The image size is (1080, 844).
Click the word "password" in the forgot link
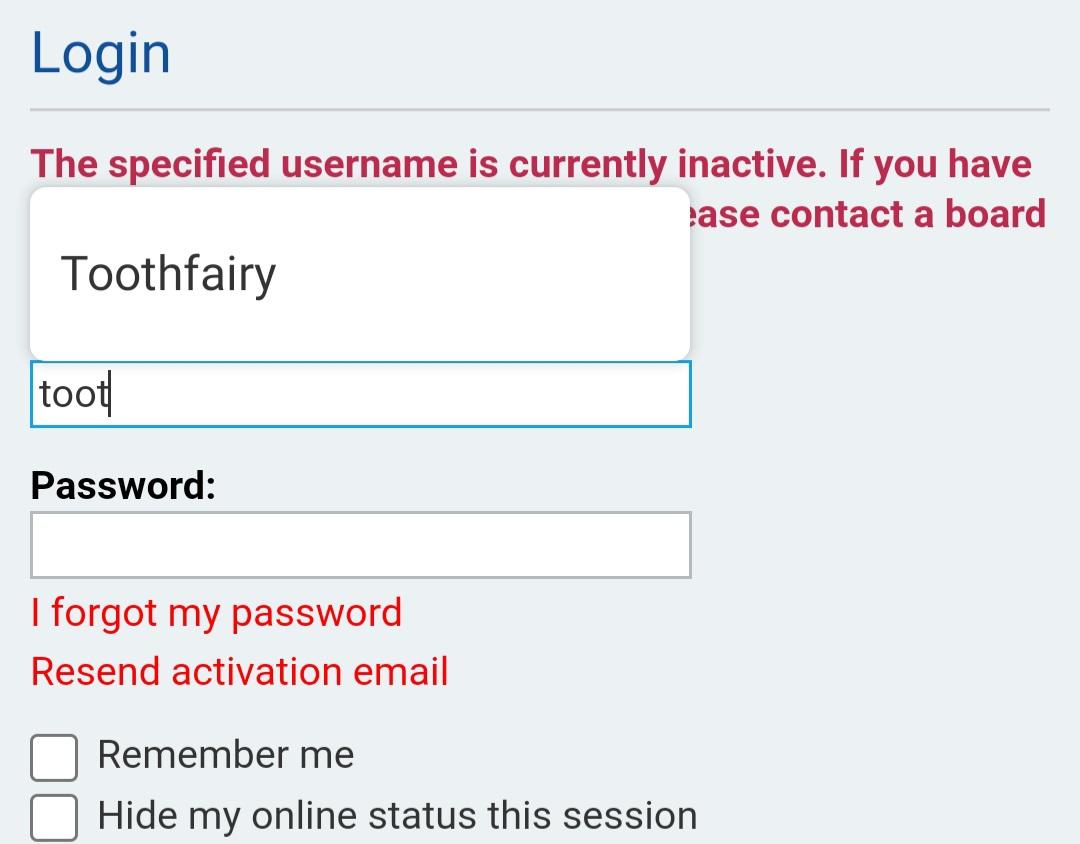[x=316, y=613]
